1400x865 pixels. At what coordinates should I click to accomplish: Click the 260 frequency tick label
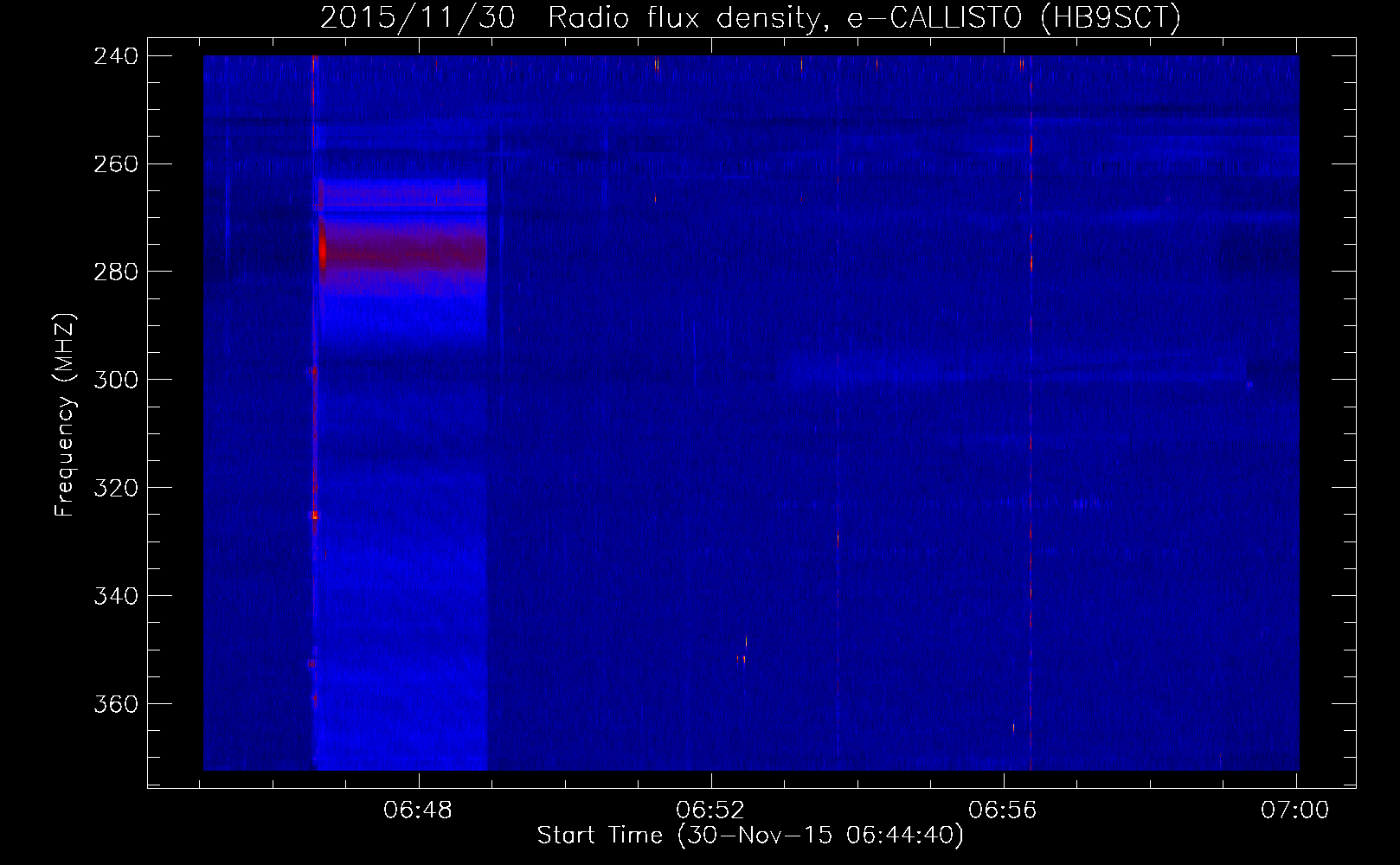[116, 164]
